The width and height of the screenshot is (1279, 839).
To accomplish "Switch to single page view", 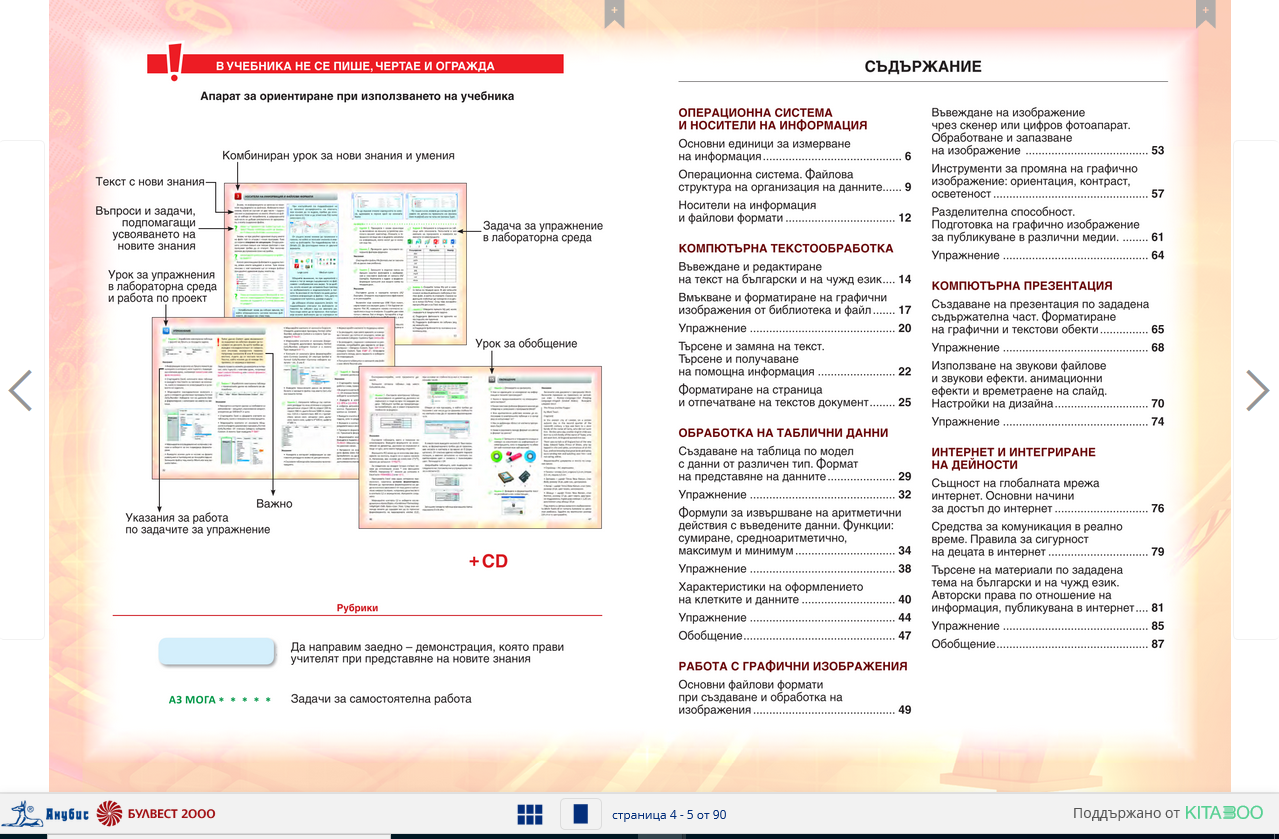I will point(580,814).
